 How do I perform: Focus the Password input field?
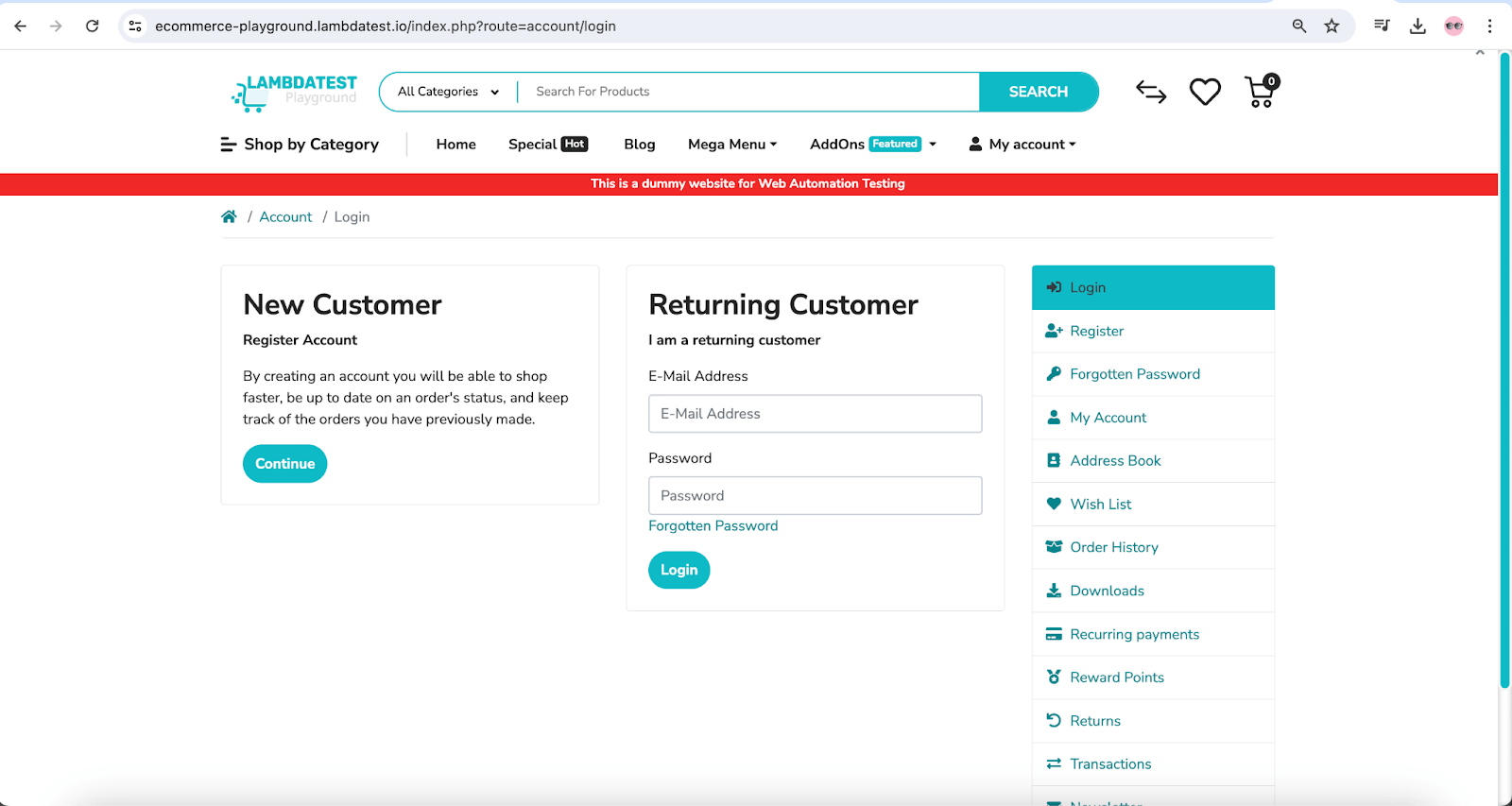coord(816,496)
